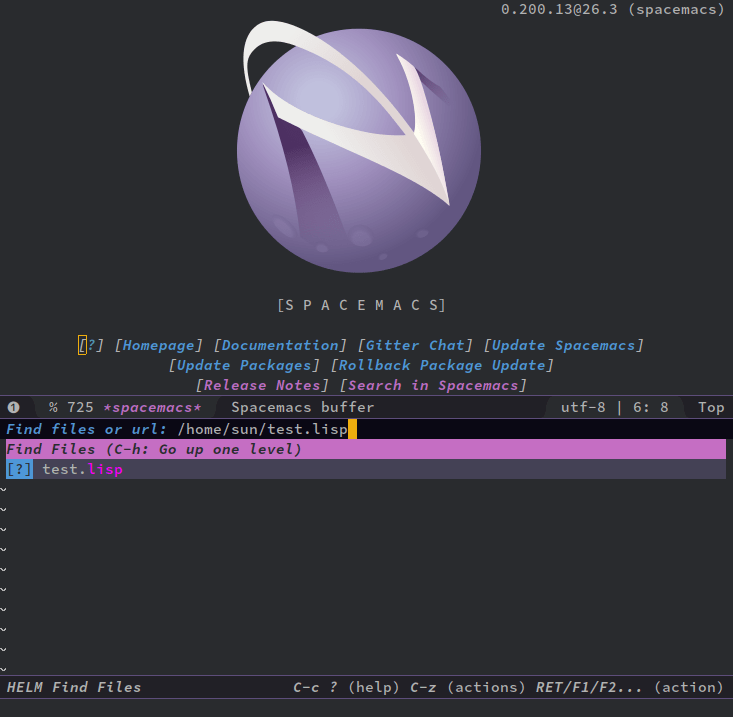The height and width of the screenshot is (717, 733).
Task: Open the Gitter Chat link
Action: [x=415, y=345]
